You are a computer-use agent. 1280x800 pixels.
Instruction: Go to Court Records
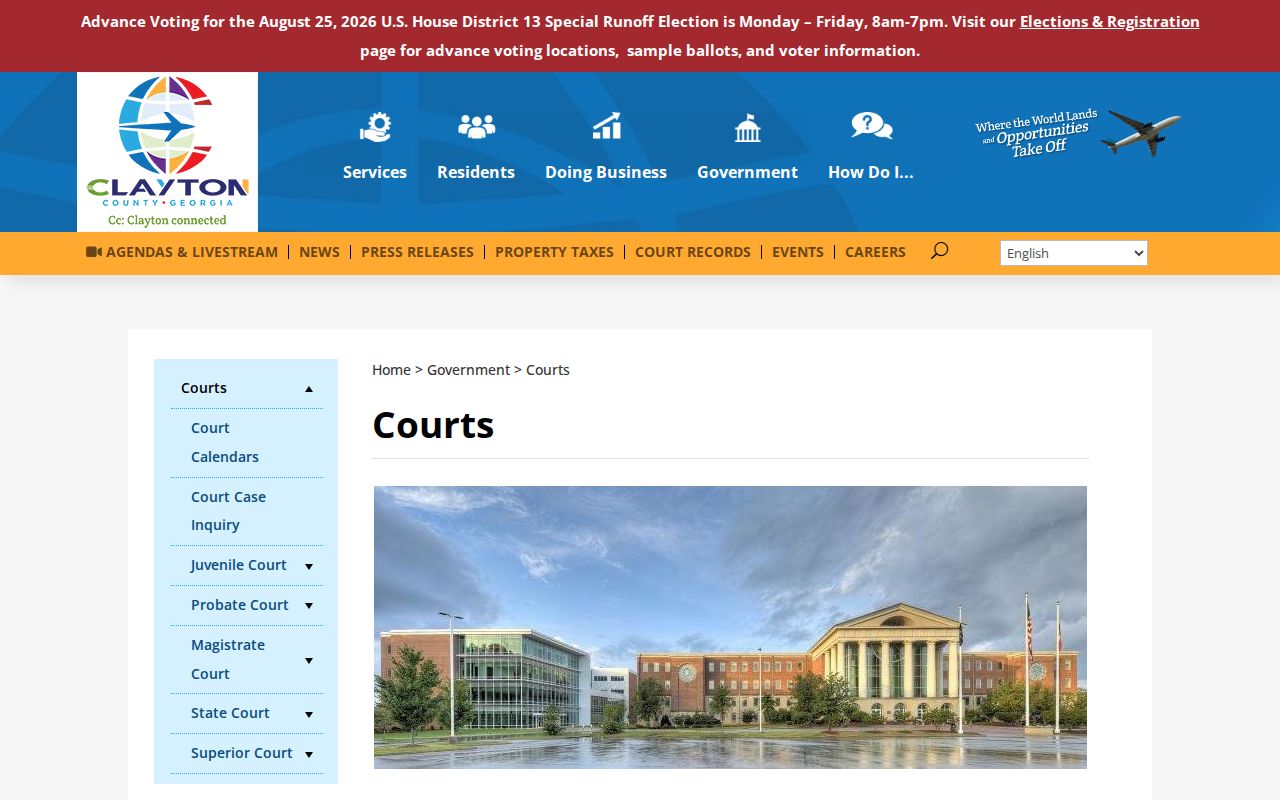tap(693, 252)
